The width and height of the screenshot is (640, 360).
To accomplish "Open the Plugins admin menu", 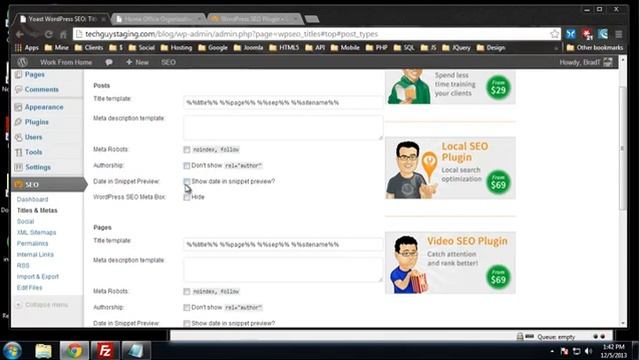I will (36, 122).
